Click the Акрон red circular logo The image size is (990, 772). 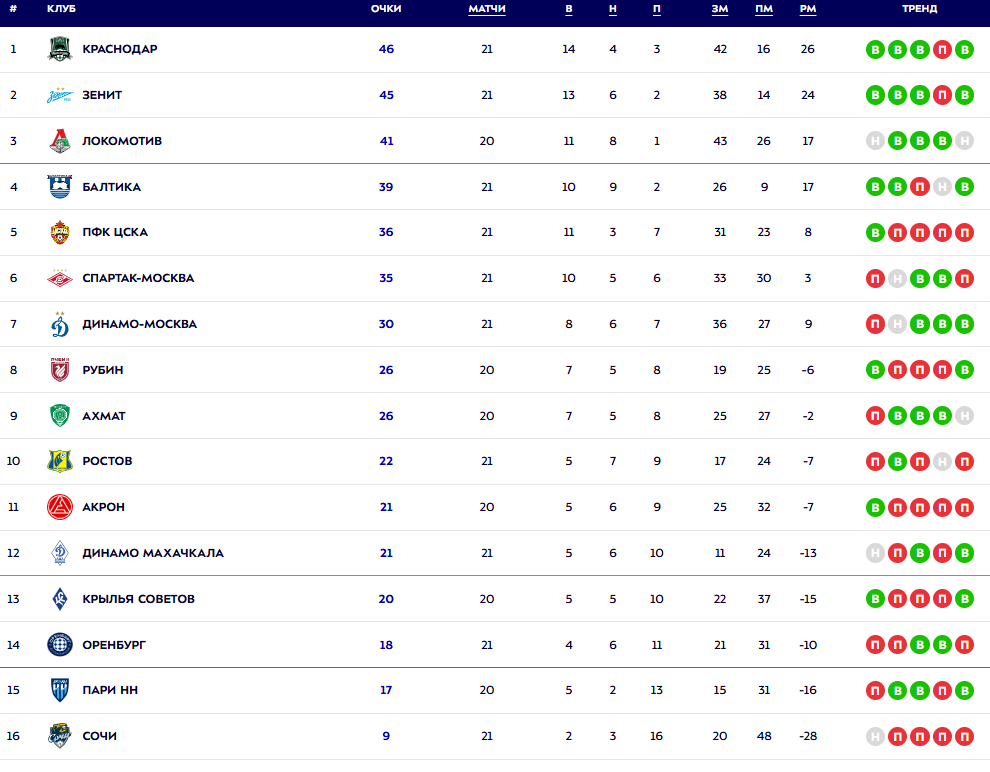coord(60,508)
